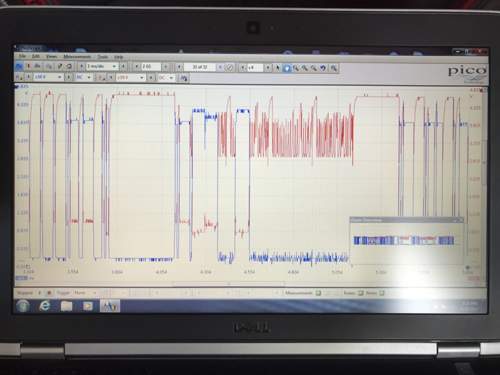Expand the Trigger mode None dropdown

[x=85, y=293]
